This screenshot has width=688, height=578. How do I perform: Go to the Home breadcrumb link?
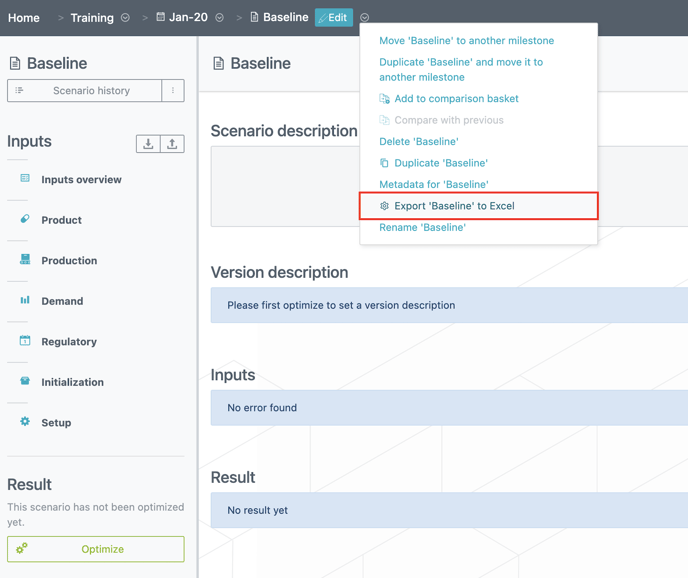pyautogui.click(x=24, y=18)
